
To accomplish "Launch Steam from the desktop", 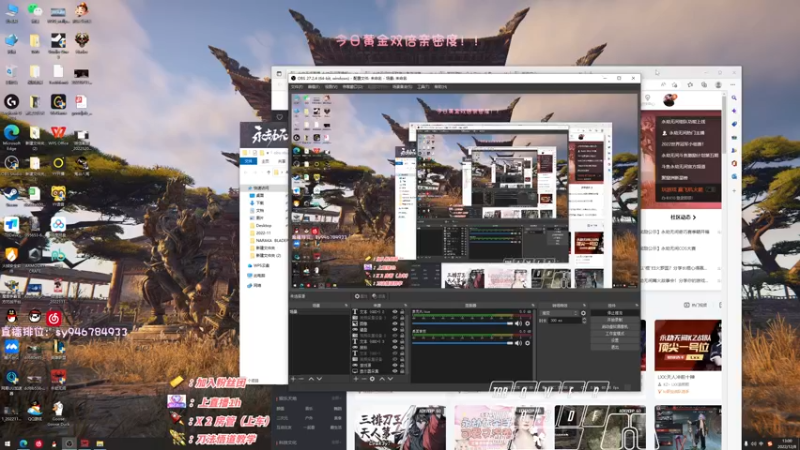I will (11, 195).
